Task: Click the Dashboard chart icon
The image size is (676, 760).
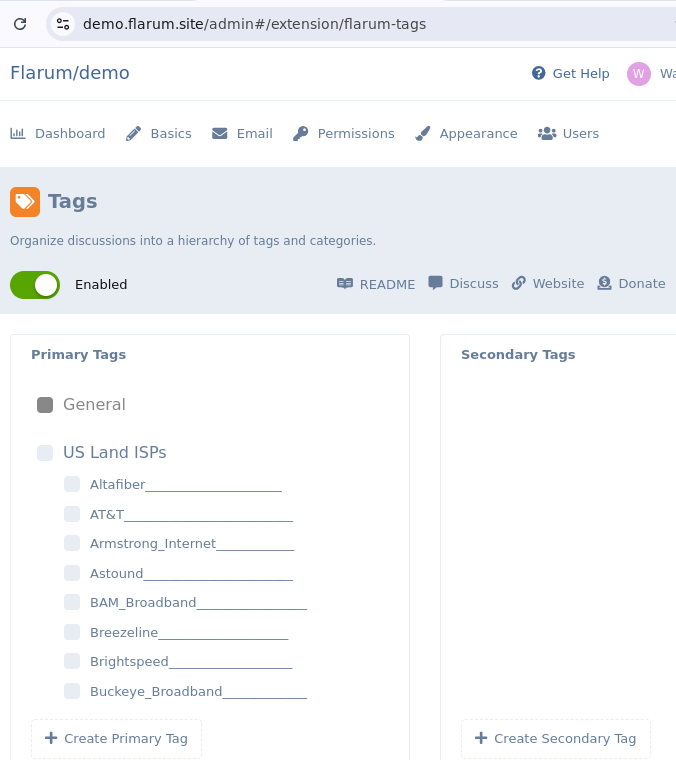Action: (17, 133)
